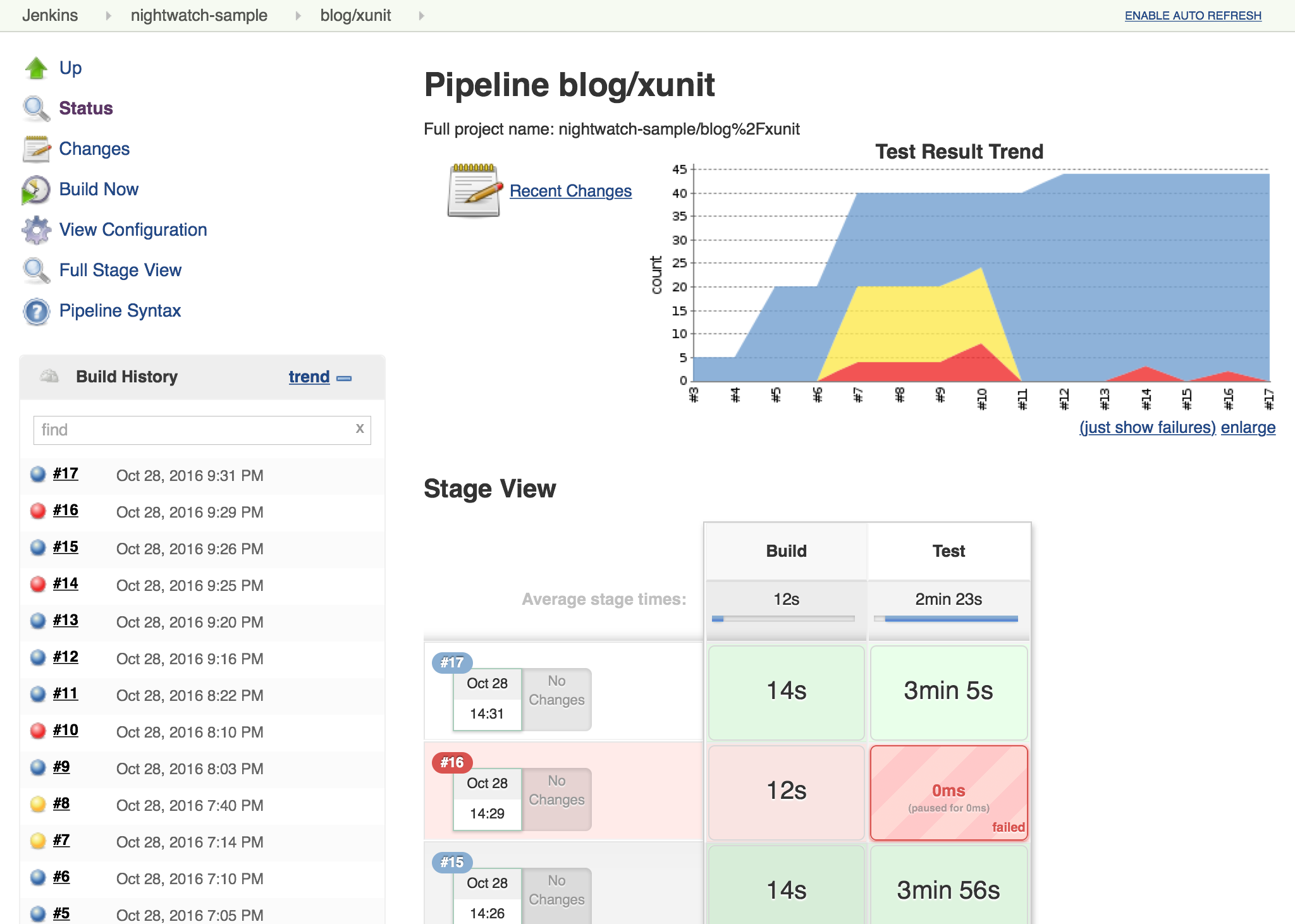1295x924 pixels.
Task: Click the yellow status ball of build #8
Action: pyautogui.click(x=38, y=804)
